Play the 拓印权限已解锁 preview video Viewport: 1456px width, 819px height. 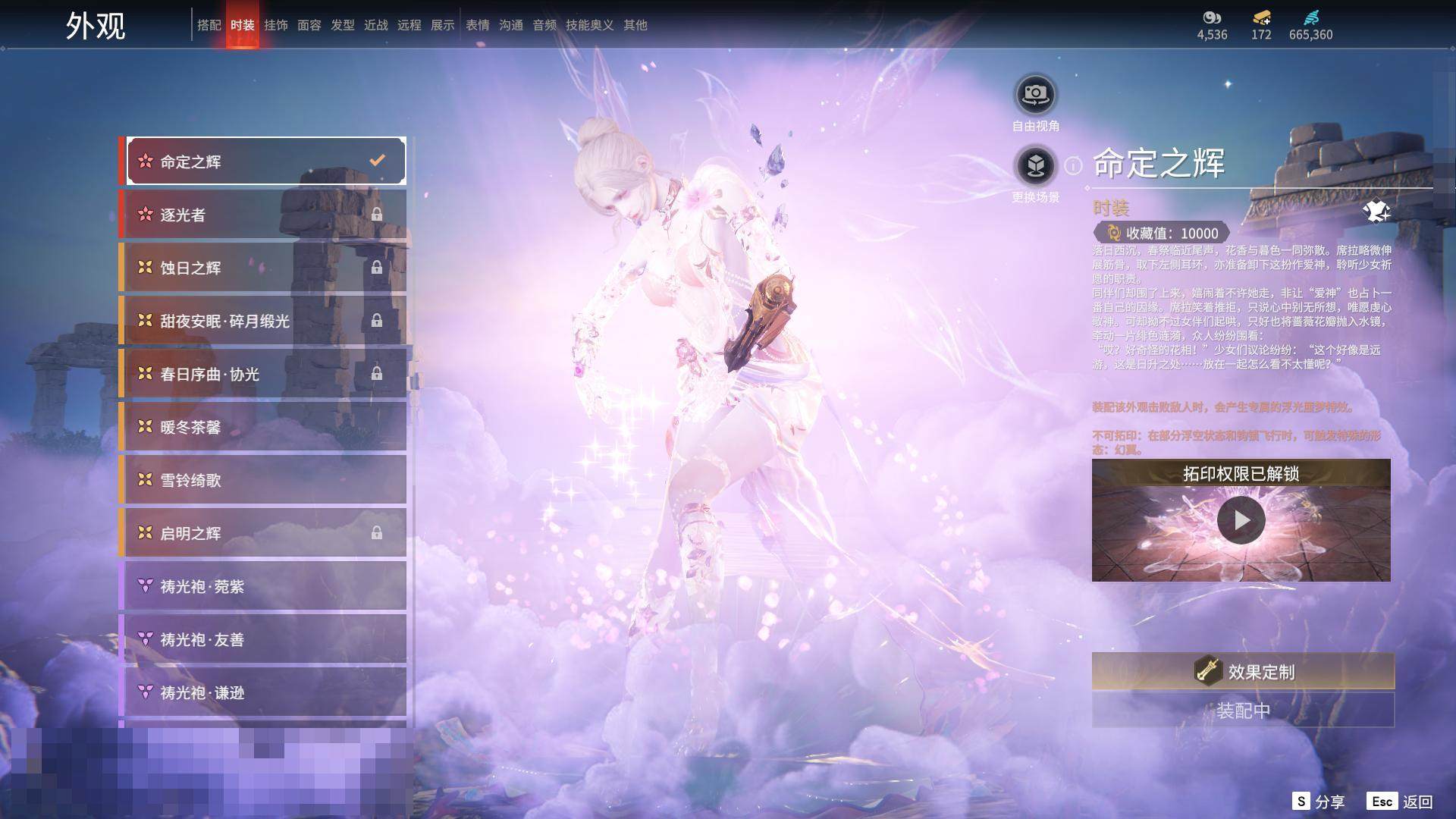point(1241,520)
